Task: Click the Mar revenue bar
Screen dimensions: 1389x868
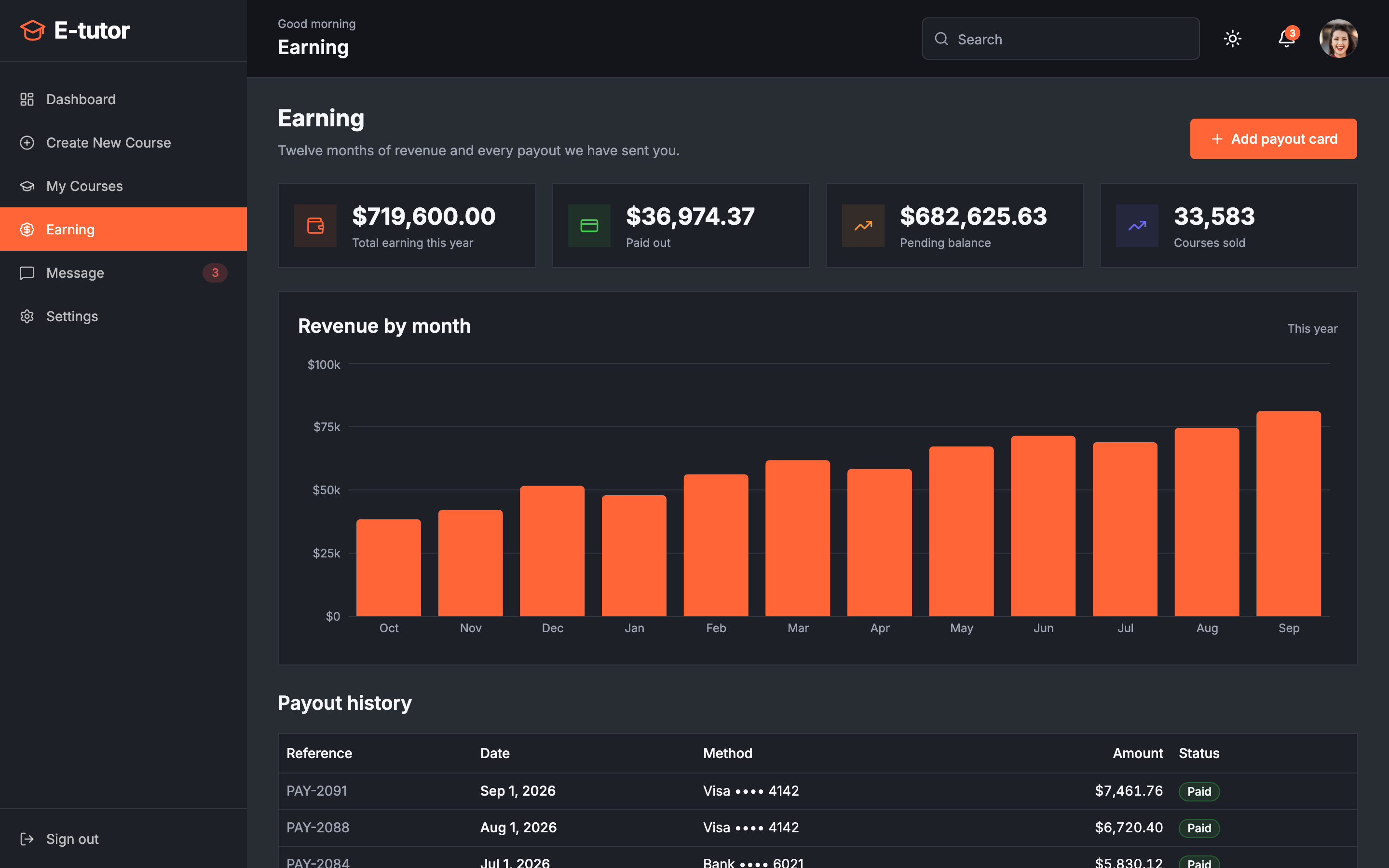Action: pos(798,538)
